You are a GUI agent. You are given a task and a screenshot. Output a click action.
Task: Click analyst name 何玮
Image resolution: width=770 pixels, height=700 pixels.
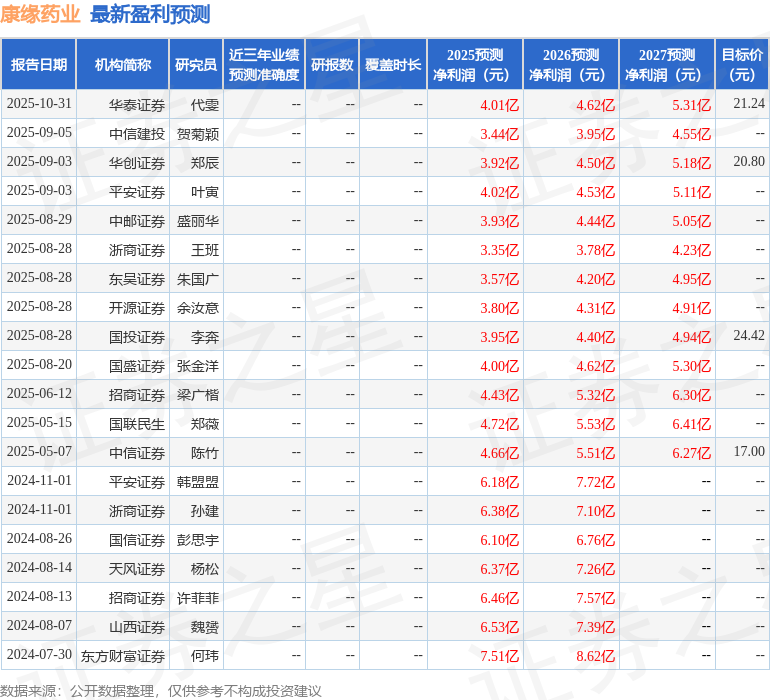205,655
